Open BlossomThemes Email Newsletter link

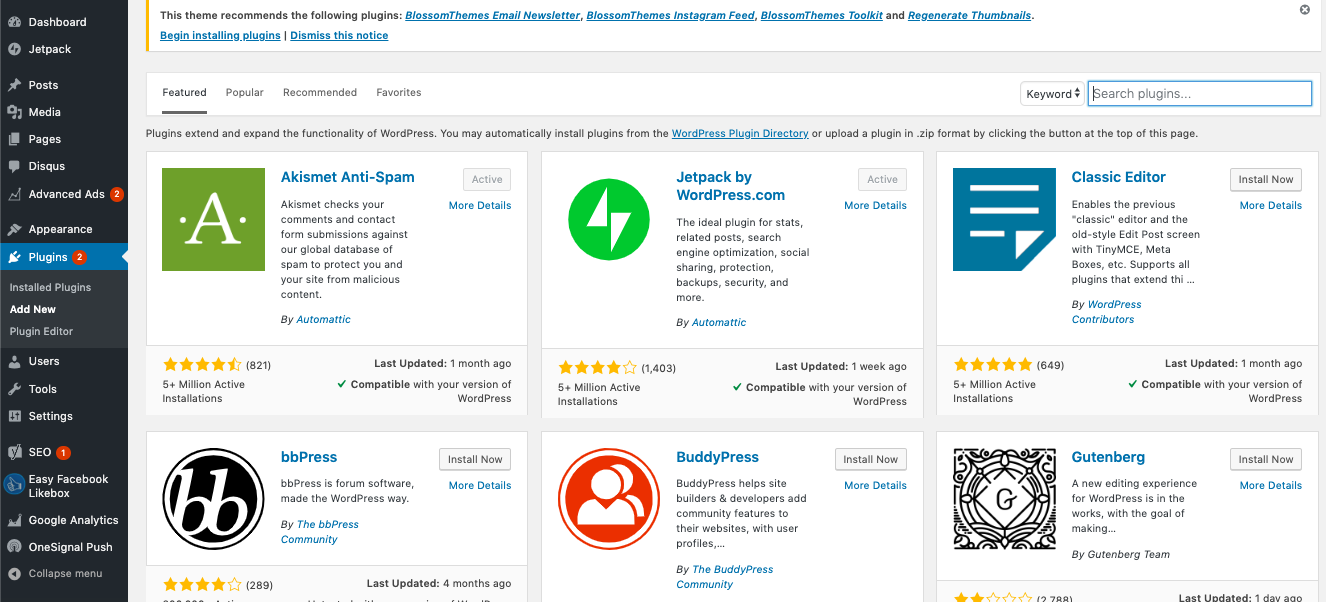[x=493, y=16]
